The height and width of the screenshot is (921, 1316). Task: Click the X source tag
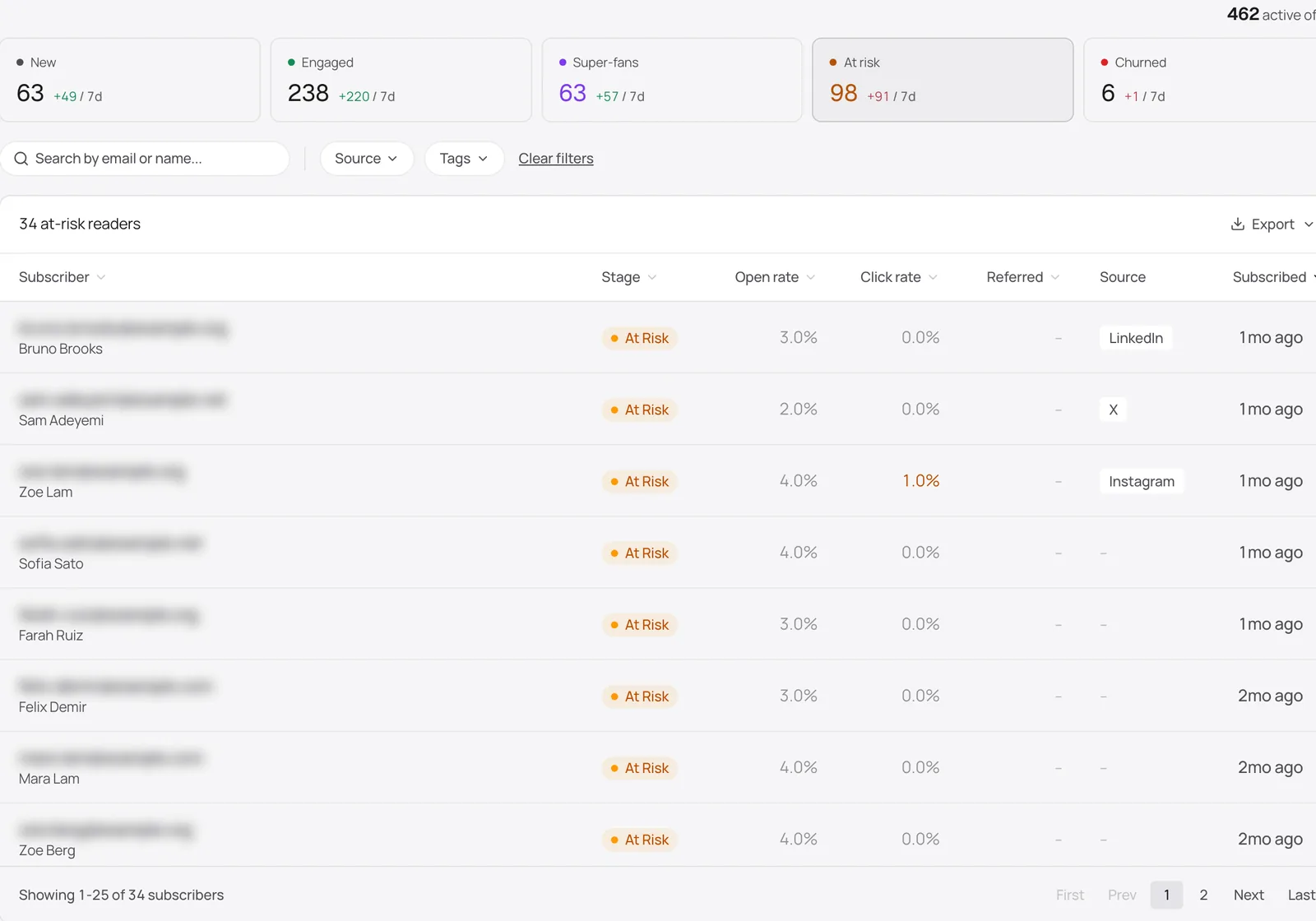[x=1113, y=410]
